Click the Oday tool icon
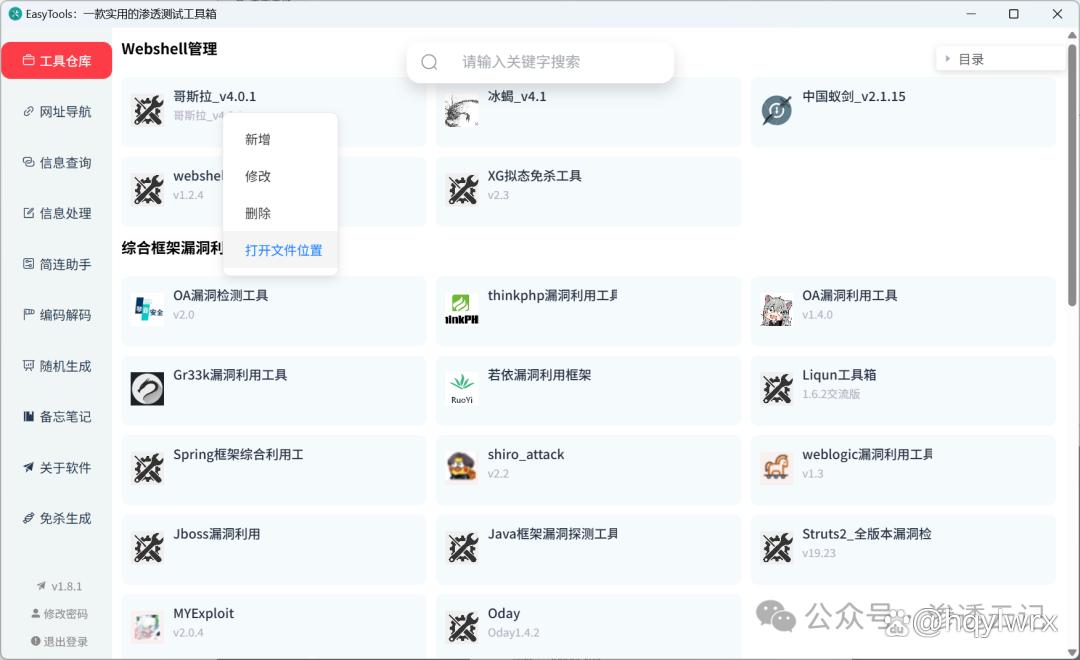The image size is (1080, 660). pyautogui.click(x=462, y=627)
